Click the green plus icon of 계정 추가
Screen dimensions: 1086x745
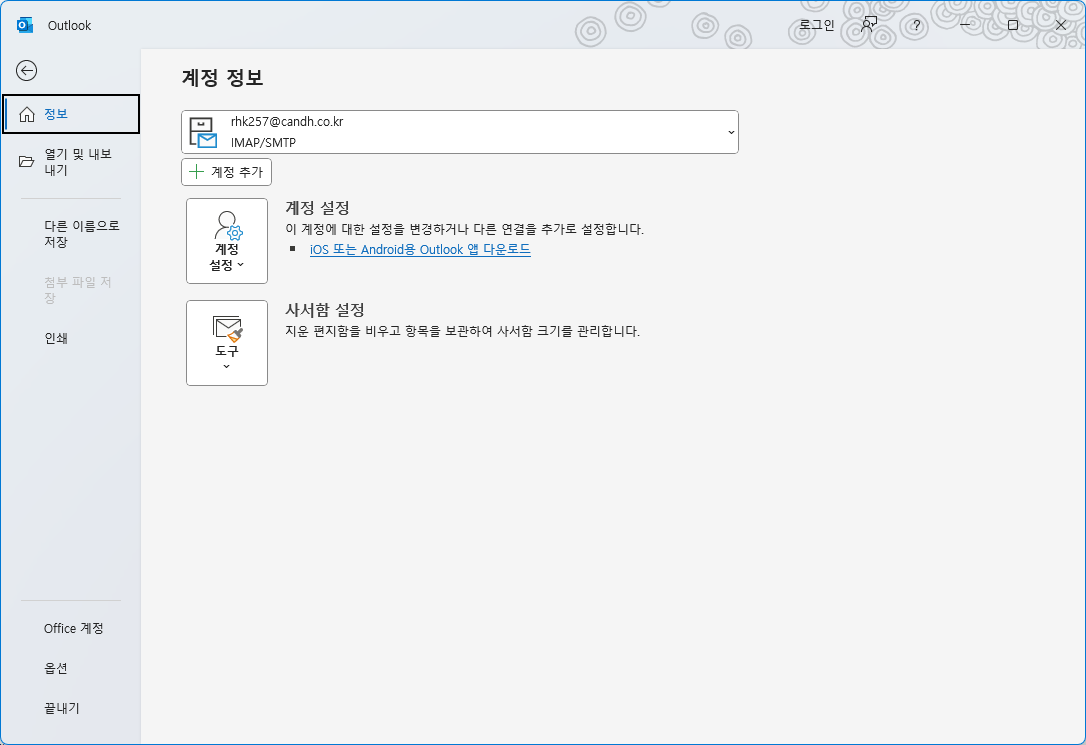[x=197, y=172]
